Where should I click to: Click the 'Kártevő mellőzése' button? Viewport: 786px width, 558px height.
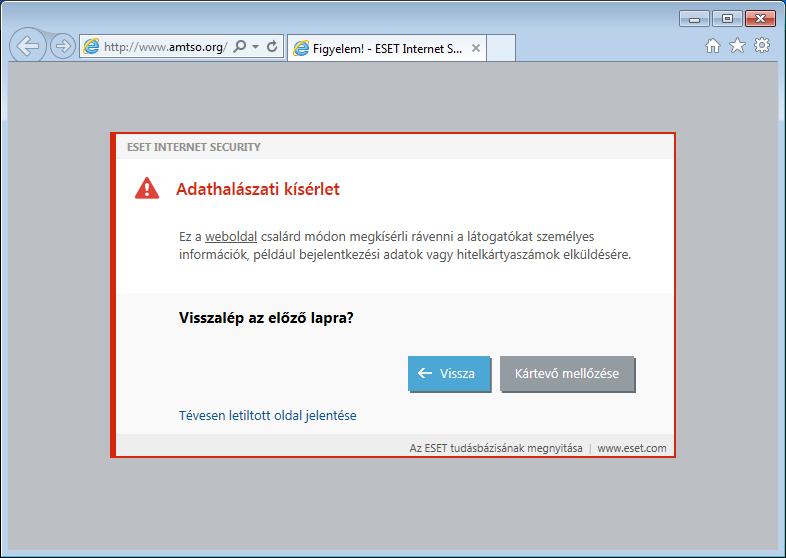coord(567,374)
